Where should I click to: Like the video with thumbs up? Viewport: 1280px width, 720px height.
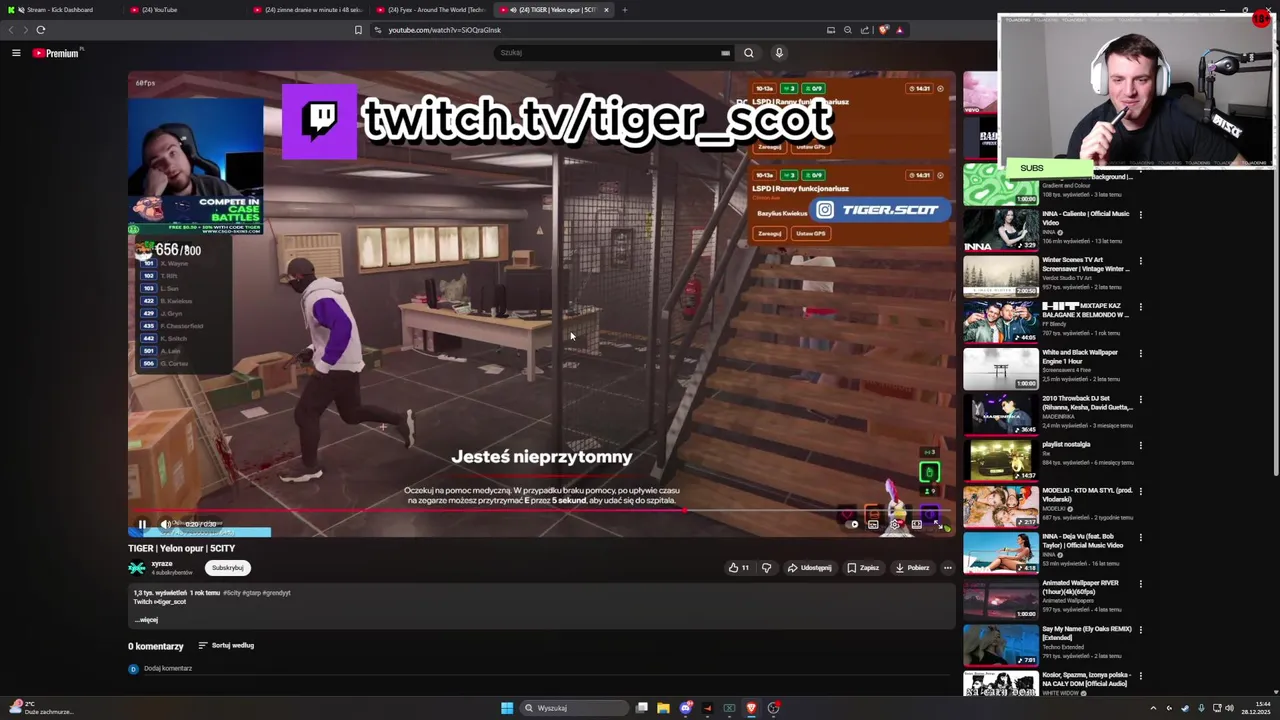click(x=739, y=568)
